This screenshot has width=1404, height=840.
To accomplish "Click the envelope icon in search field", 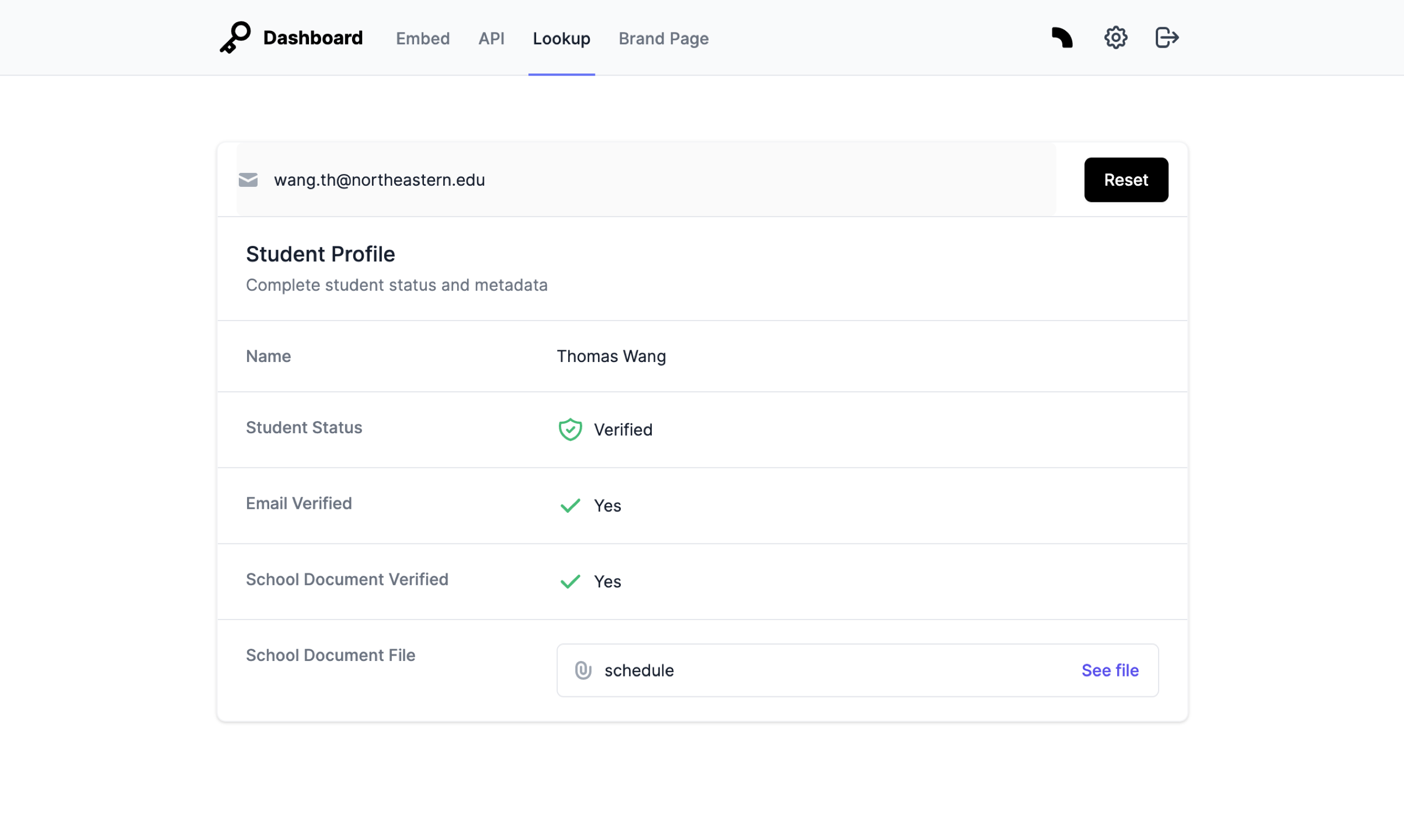I will coord(248,180).
